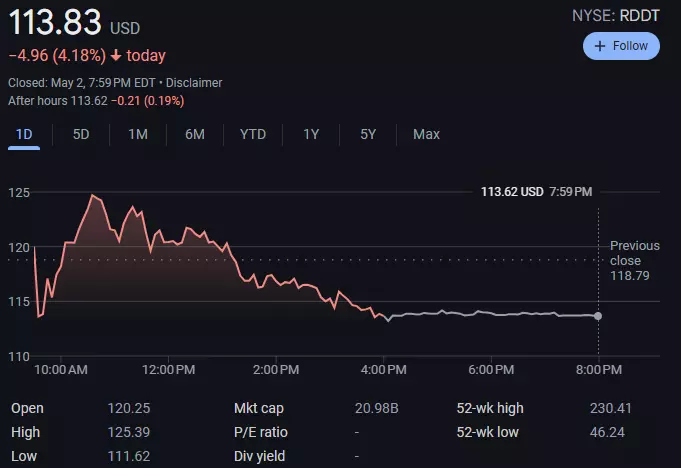Image resolution: width=681 pixels, height=468 pixels.
Task: Click the Follow button for RDDT
Action: (x=621, y=46)
